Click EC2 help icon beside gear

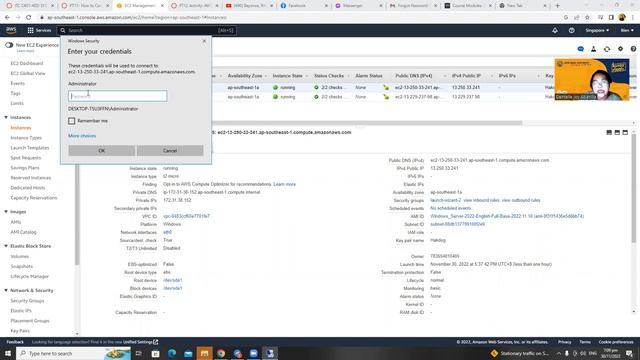(633, 49)
